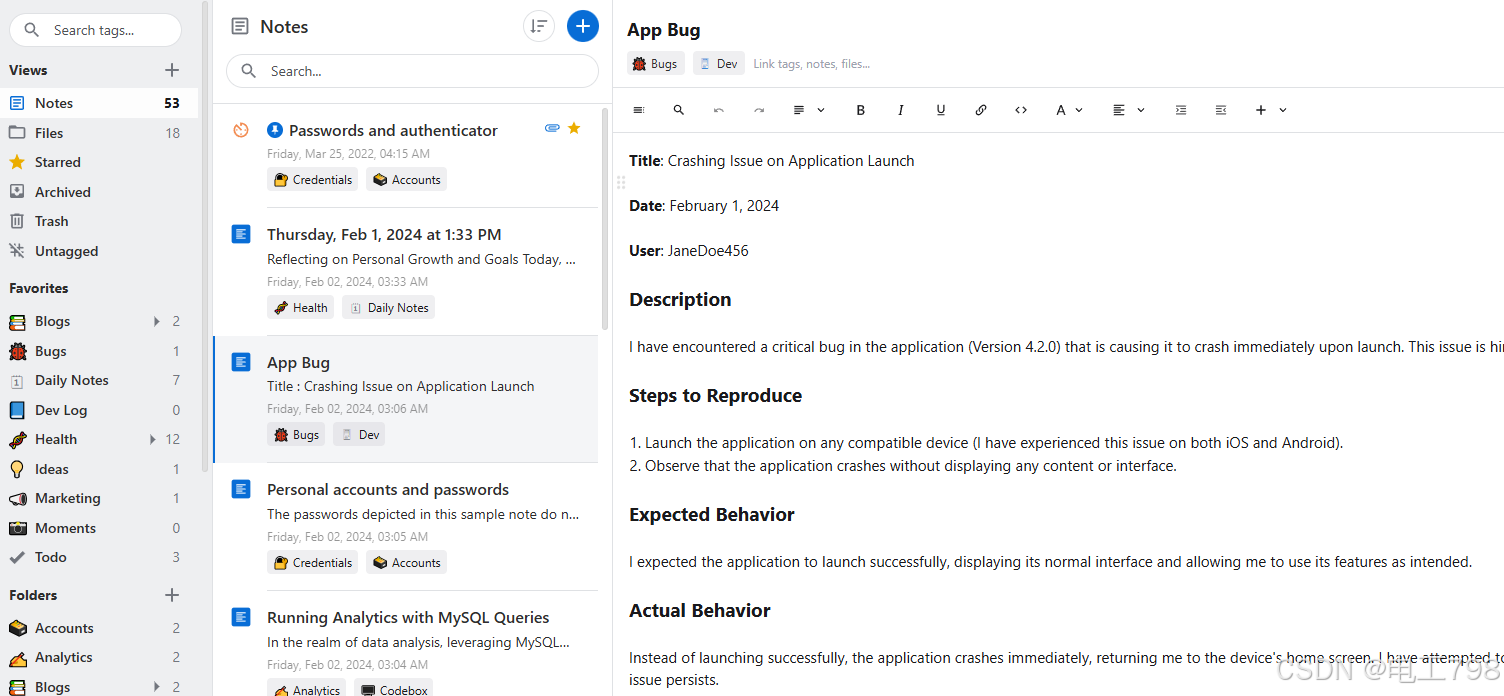Open the Files view
1504x696 pixels.
tap(100, 133)
